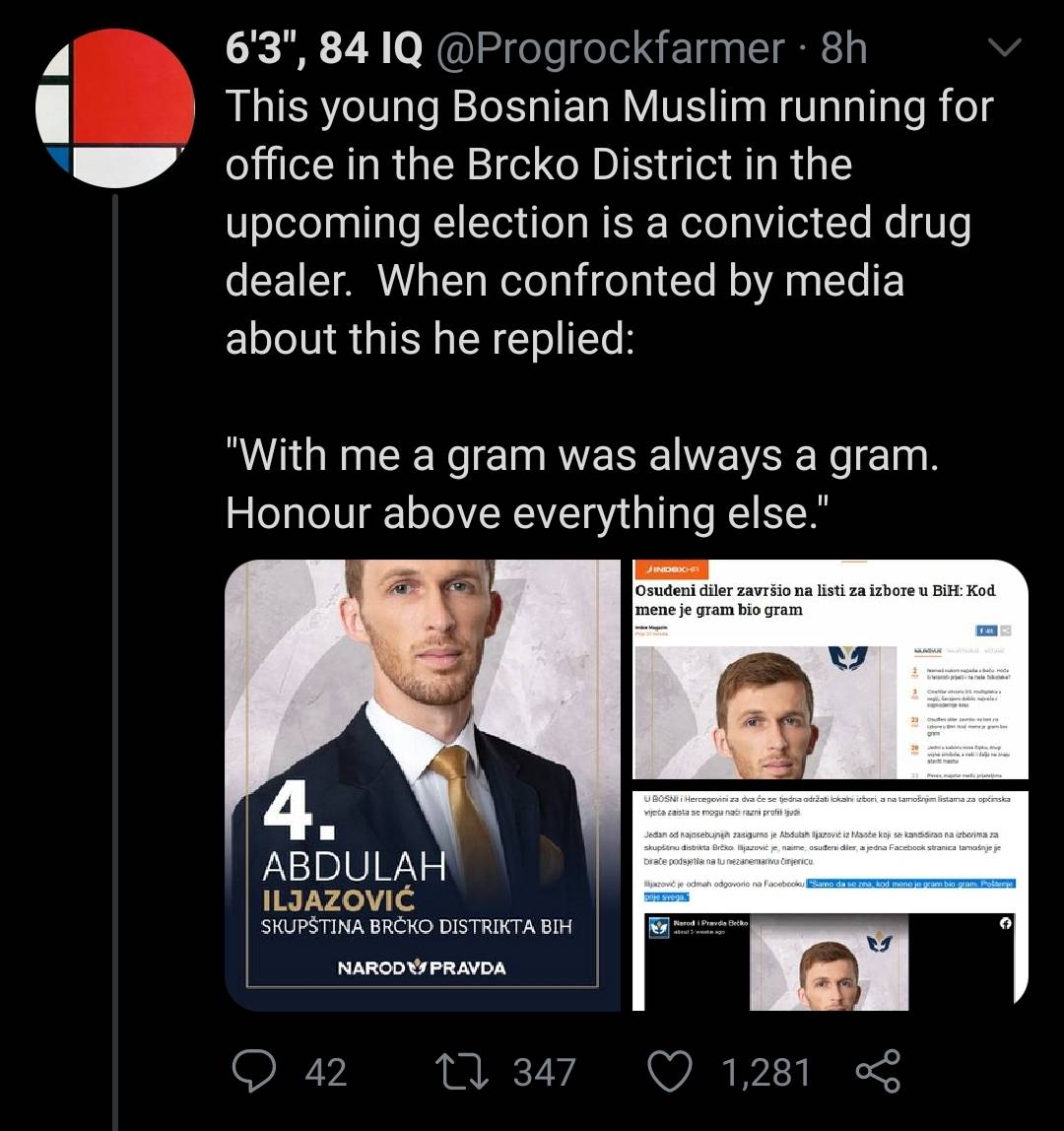
Task: Click the blue Facebook share counter button
Action: point(985,632)
